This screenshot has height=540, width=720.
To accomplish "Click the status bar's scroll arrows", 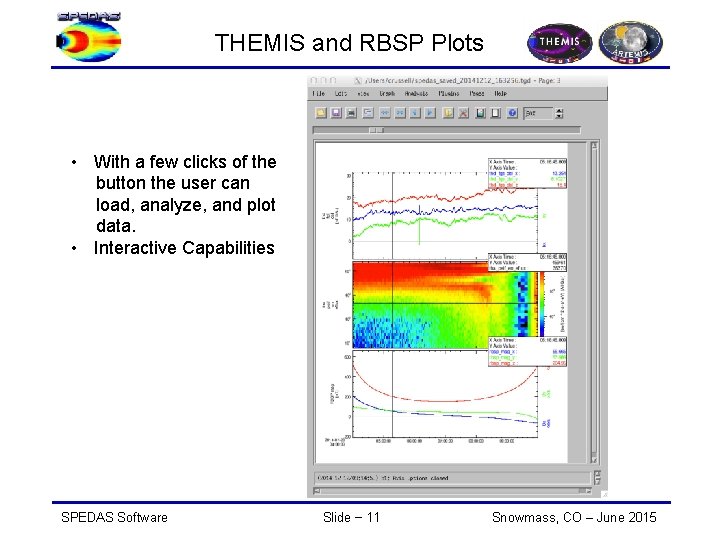I will point(597,478).
